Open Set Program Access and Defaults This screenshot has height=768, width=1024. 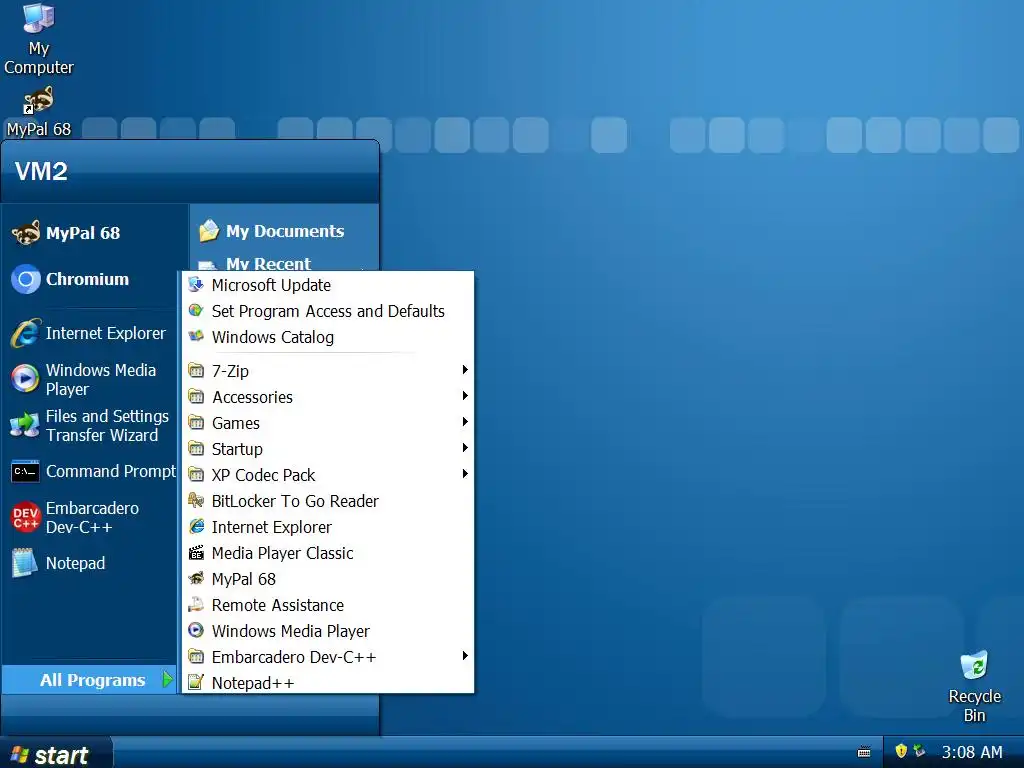(x=328, y=312)
